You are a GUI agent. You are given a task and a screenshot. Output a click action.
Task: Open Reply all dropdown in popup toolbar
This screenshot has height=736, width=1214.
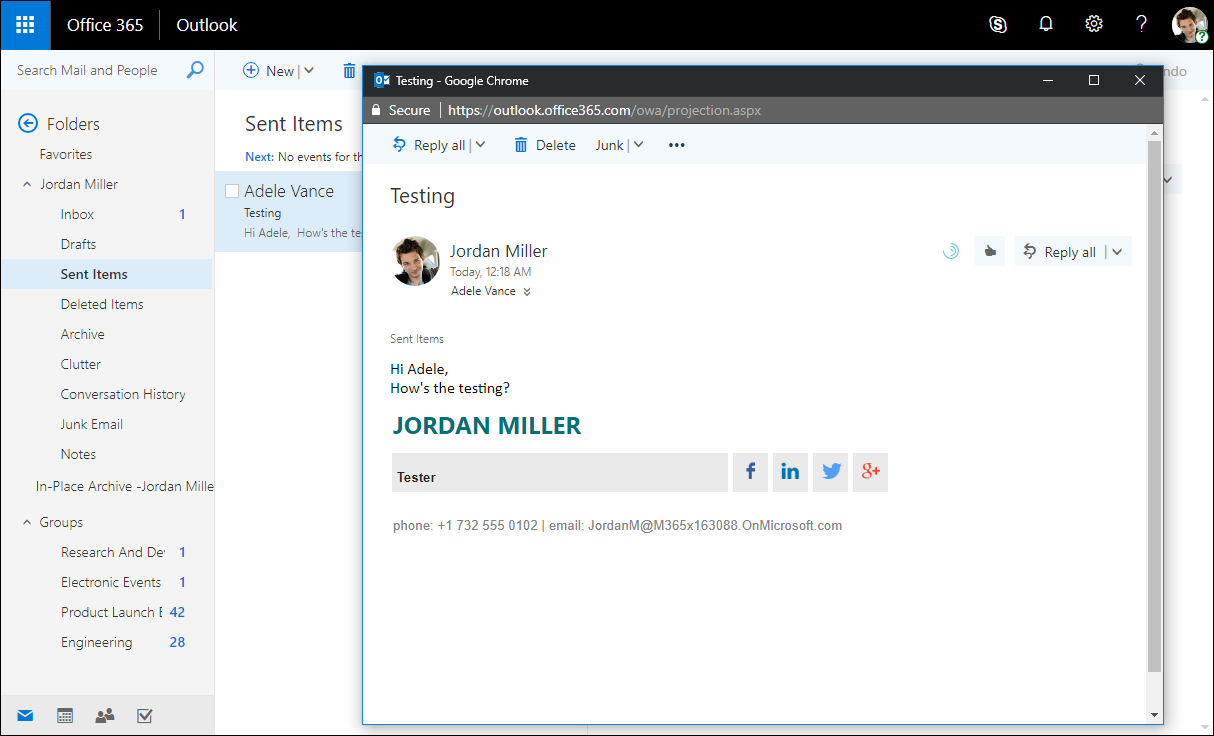pos(480,145)
